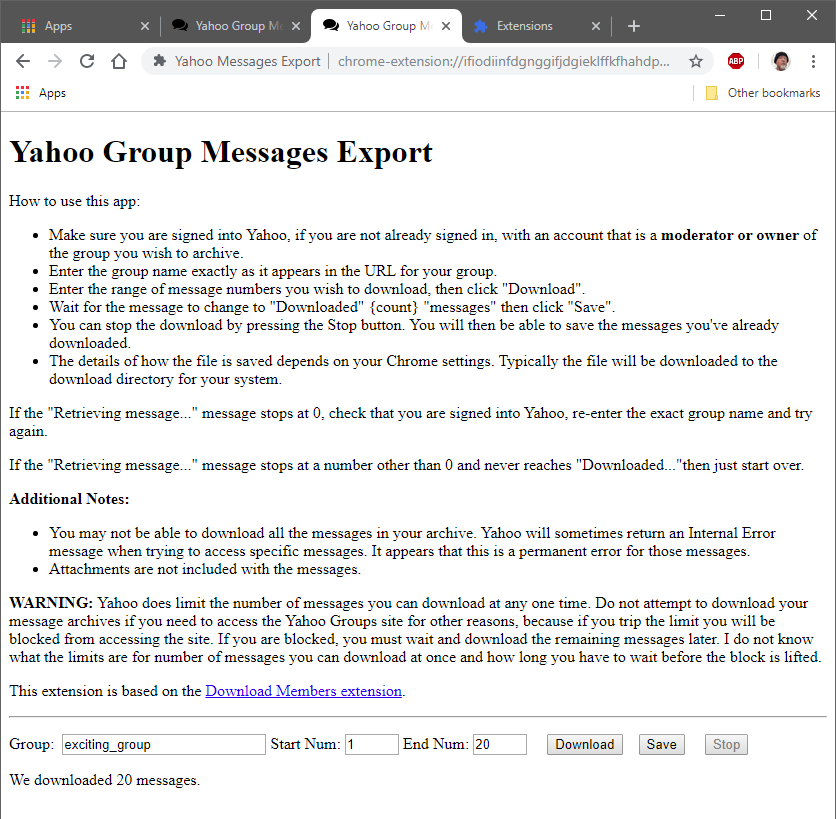Click the forward navigation arrow
The image size is (836, 819).
pyautogui.click(x=55, y=61)
